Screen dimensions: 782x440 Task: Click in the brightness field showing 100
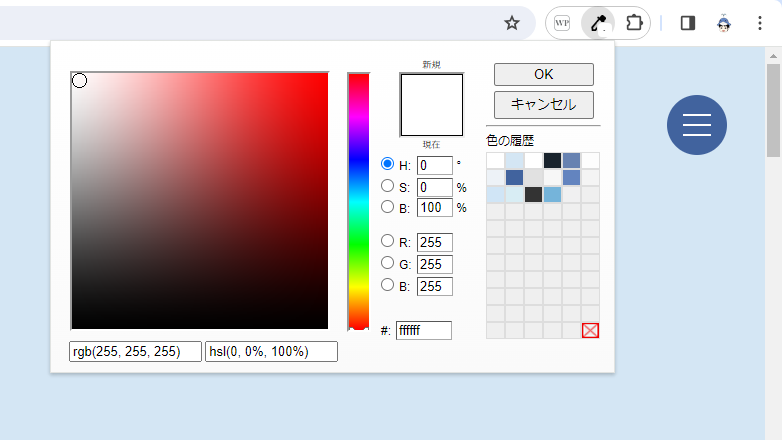(435, 208)
